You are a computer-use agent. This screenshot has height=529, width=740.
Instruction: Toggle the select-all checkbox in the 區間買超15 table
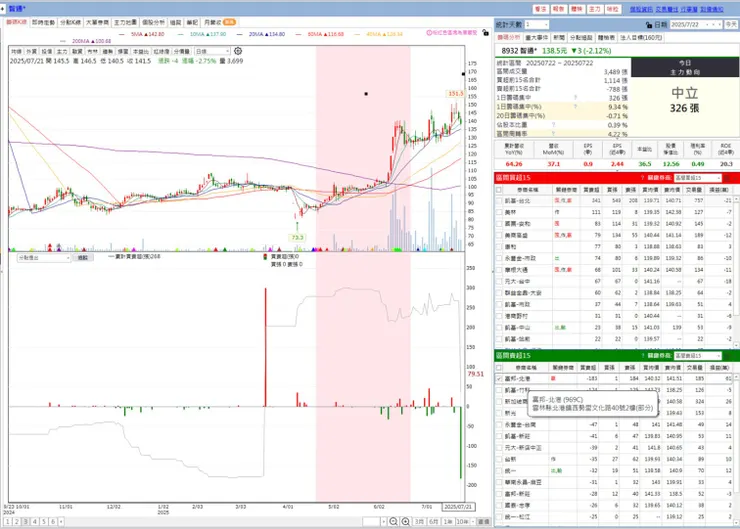(499, 190)
